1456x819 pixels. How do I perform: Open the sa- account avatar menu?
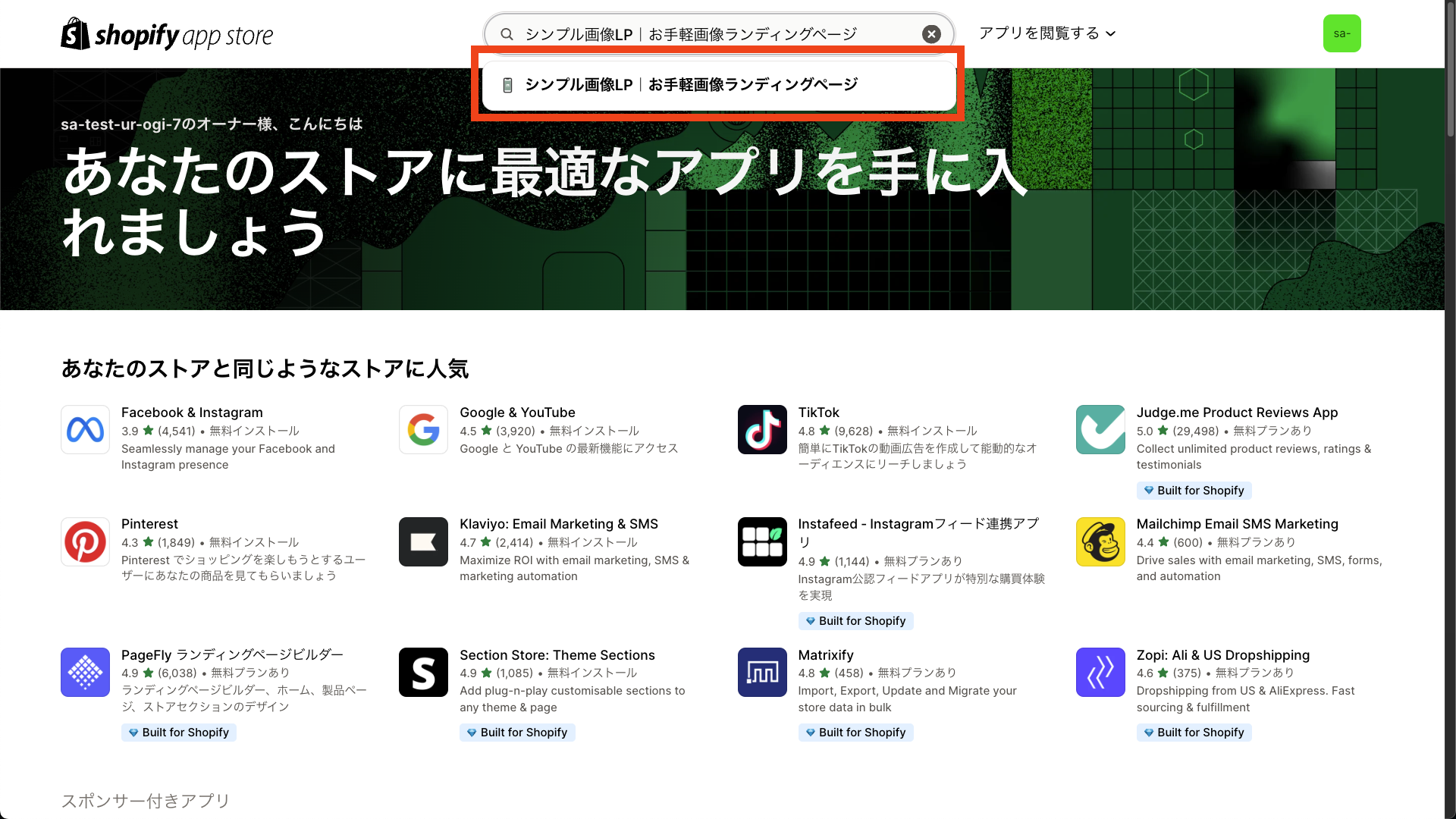pos(1342,33)
